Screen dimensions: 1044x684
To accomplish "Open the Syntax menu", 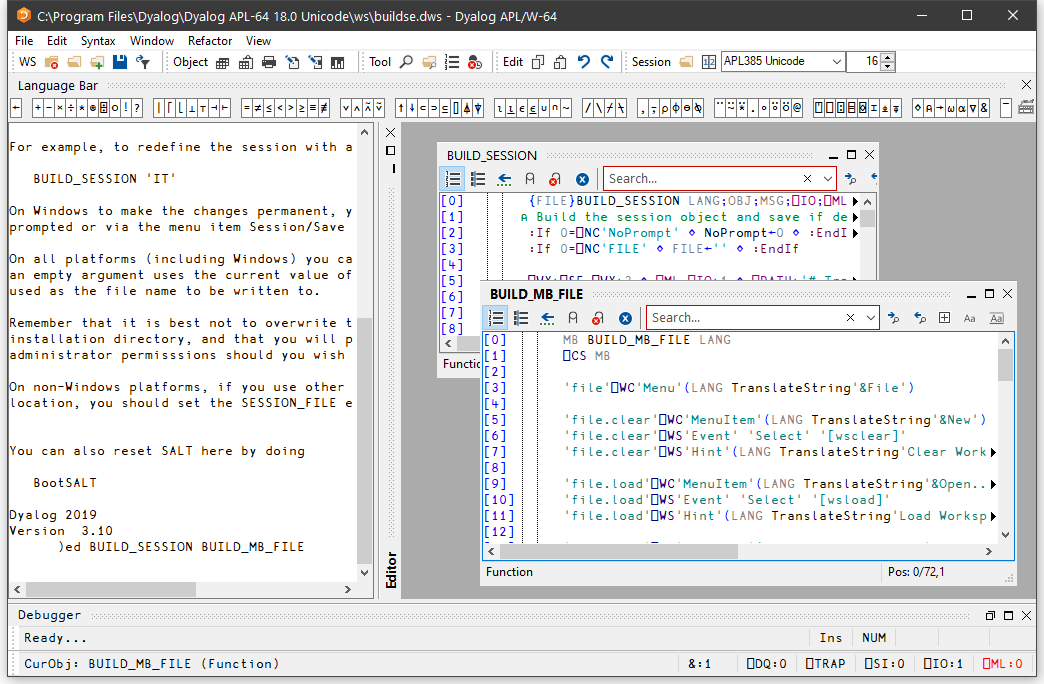I will [98, 41].
